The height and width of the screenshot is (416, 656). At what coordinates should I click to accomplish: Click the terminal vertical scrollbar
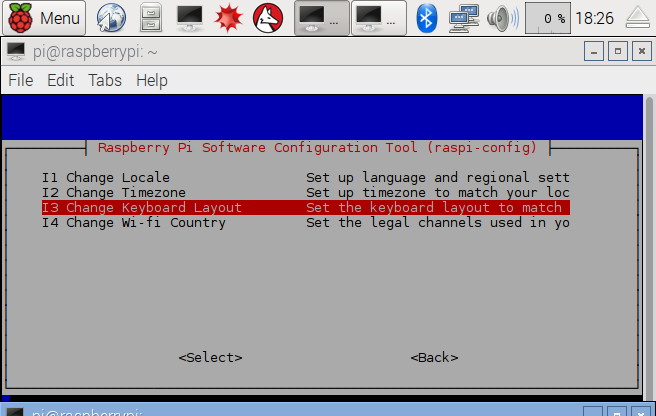[x=649, y=247]
